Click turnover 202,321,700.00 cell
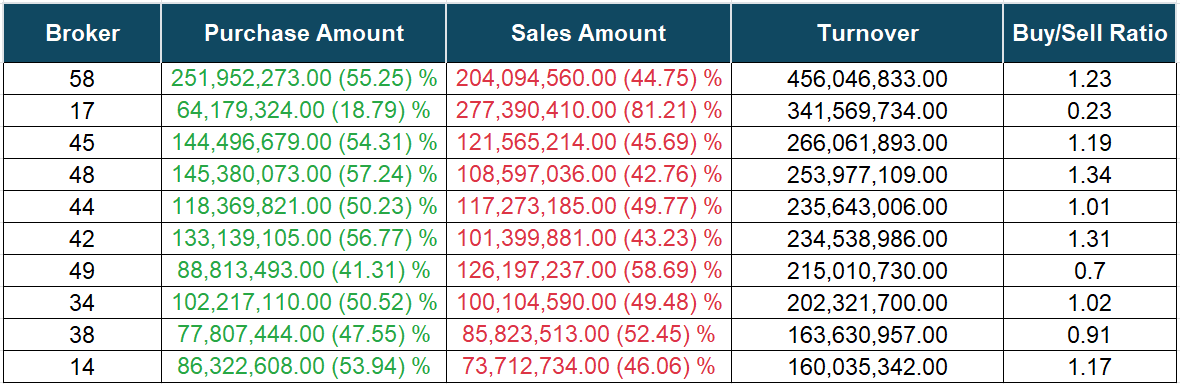Viewport: 1180px width, 384px height. click(x=867, y=303)
